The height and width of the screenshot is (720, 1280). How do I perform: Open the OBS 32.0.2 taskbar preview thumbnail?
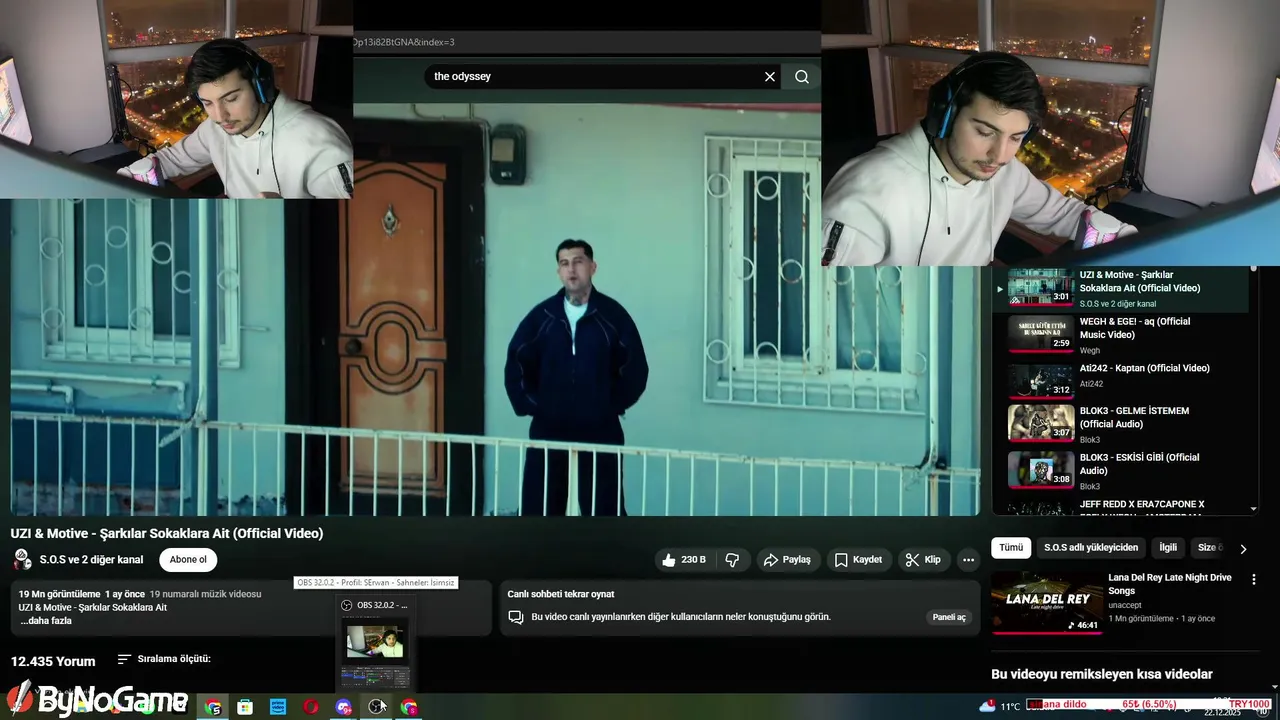pyautogui.click(x=375, y=655)
